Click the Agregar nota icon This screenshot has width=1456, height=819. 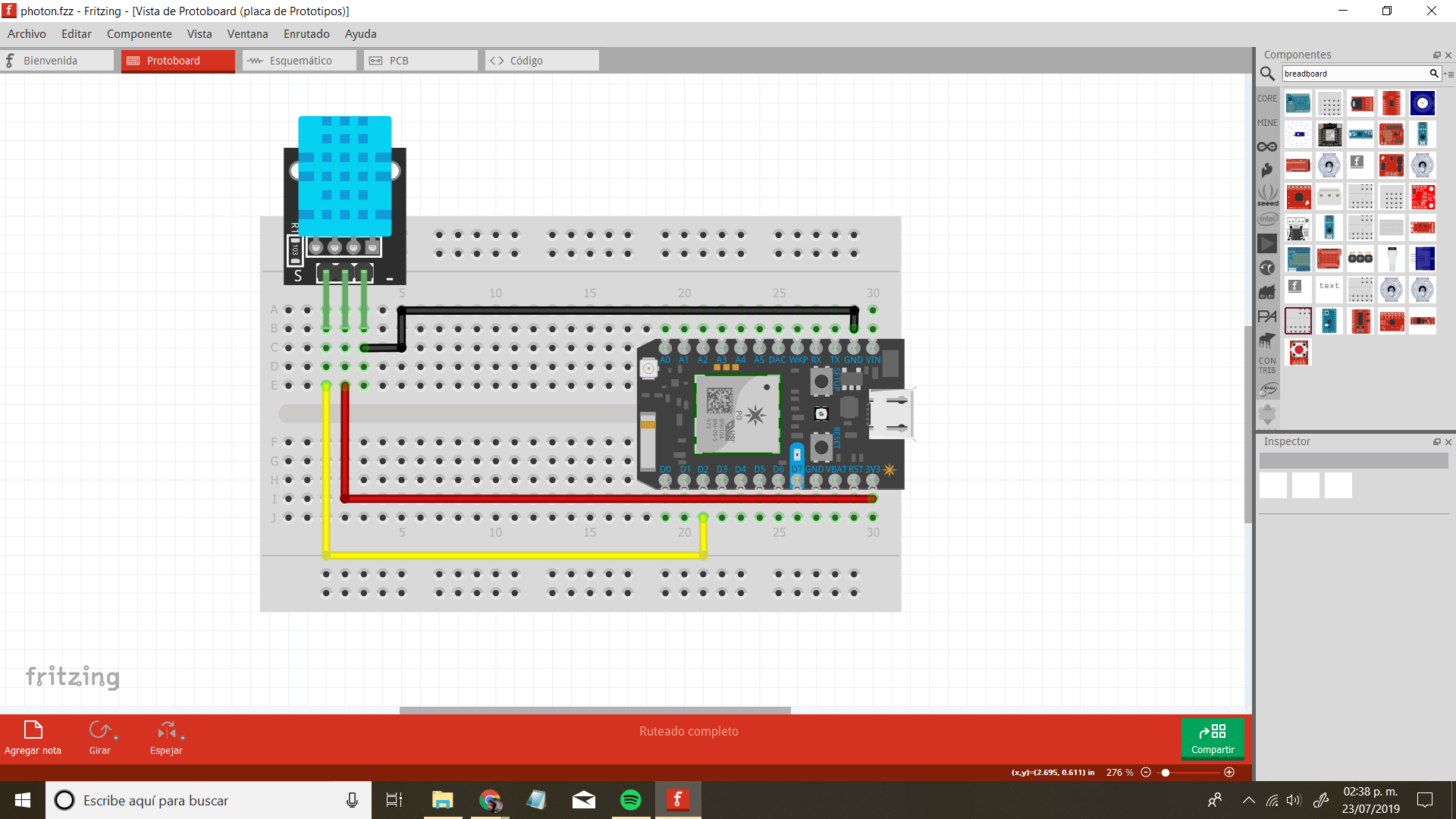33,730
